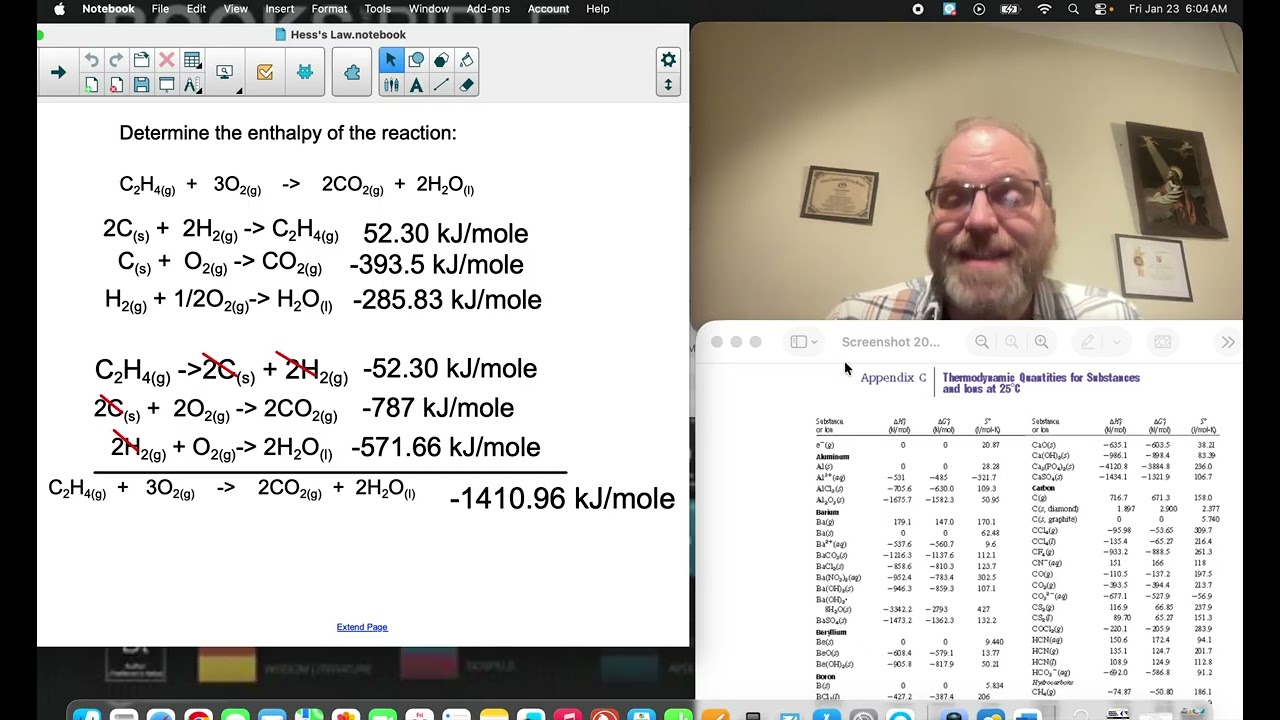Open the Apple menu
The image size is (1280, 720).
(x=59, y=9)
